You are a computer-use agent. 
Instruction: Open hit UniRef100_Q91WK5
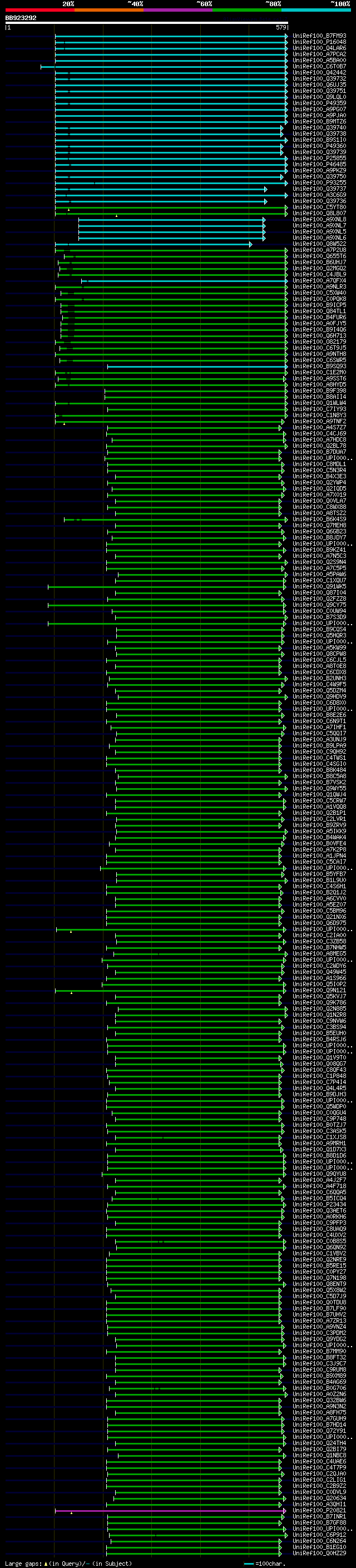tap(319, 587)
